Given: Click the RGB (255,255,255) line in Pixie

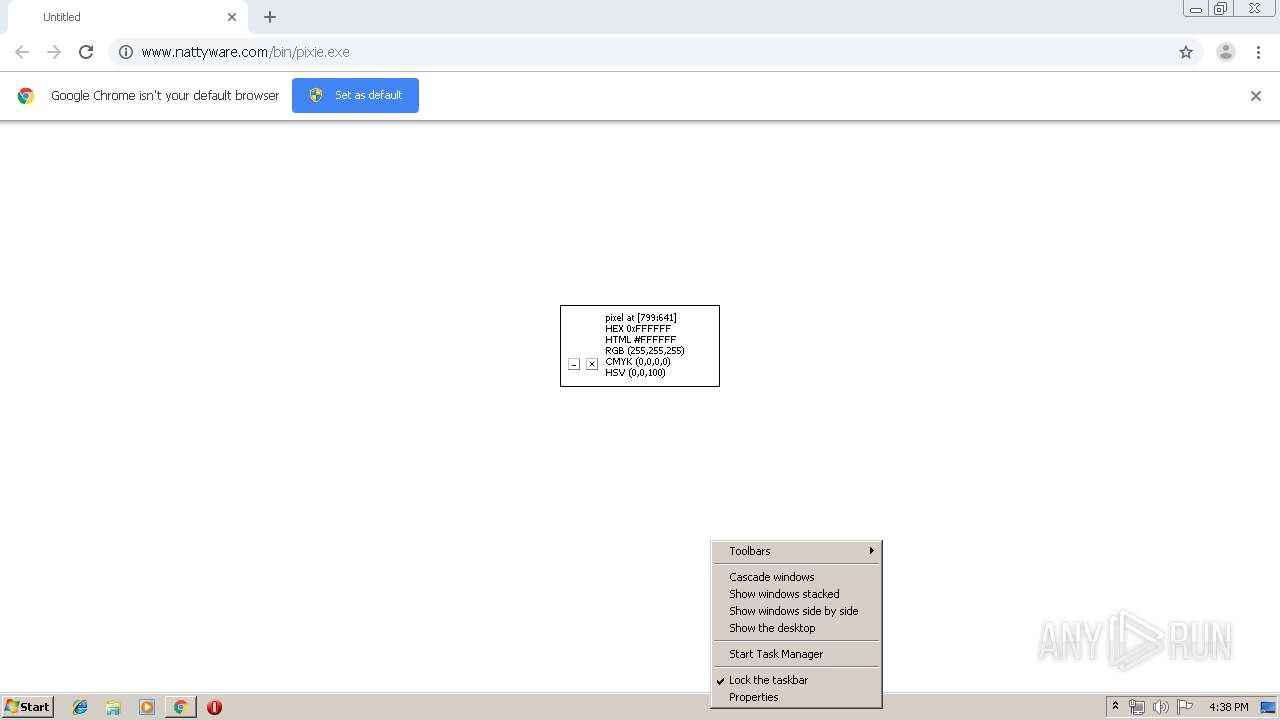Looking at the screenshot, I should tap(645, 351).
